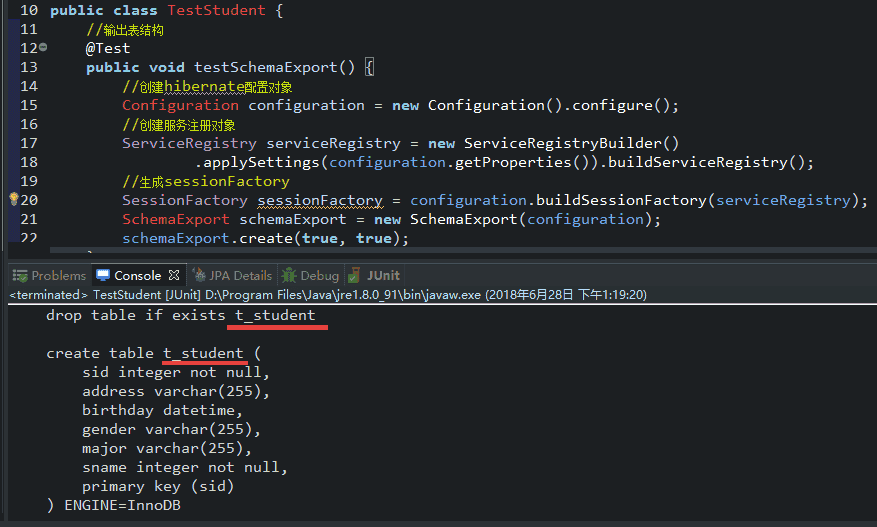Click the 'sid integer not null,' console line
Viewport: 877px width, 527px height.
pyautogui.click(x=176, y=373)
